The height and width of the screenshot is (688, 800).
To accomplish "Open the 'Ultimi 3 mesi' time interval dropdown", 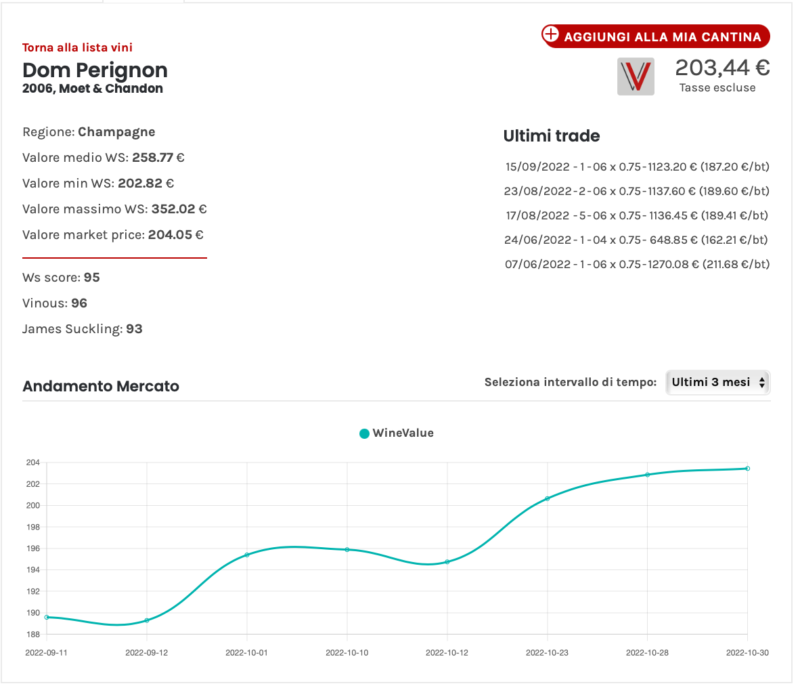I will tap(718, 382).
